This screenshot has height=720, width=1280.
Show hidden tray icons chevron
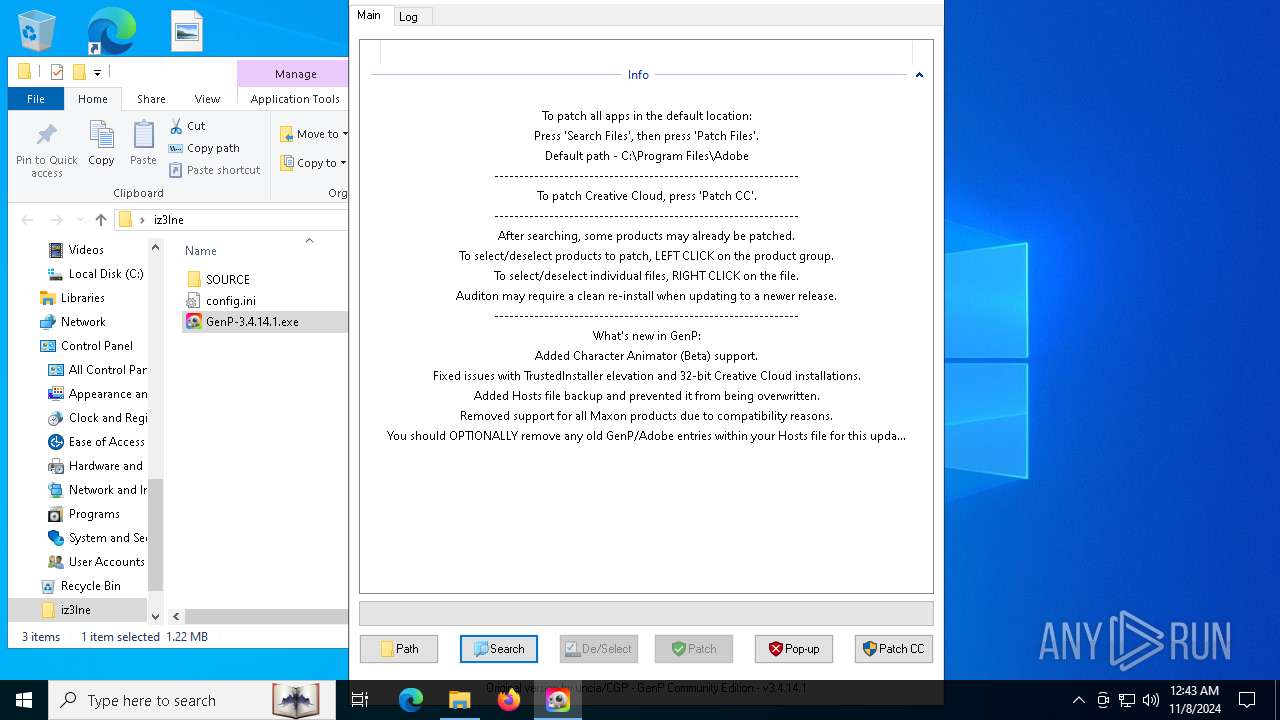[x=1078, y=701]
